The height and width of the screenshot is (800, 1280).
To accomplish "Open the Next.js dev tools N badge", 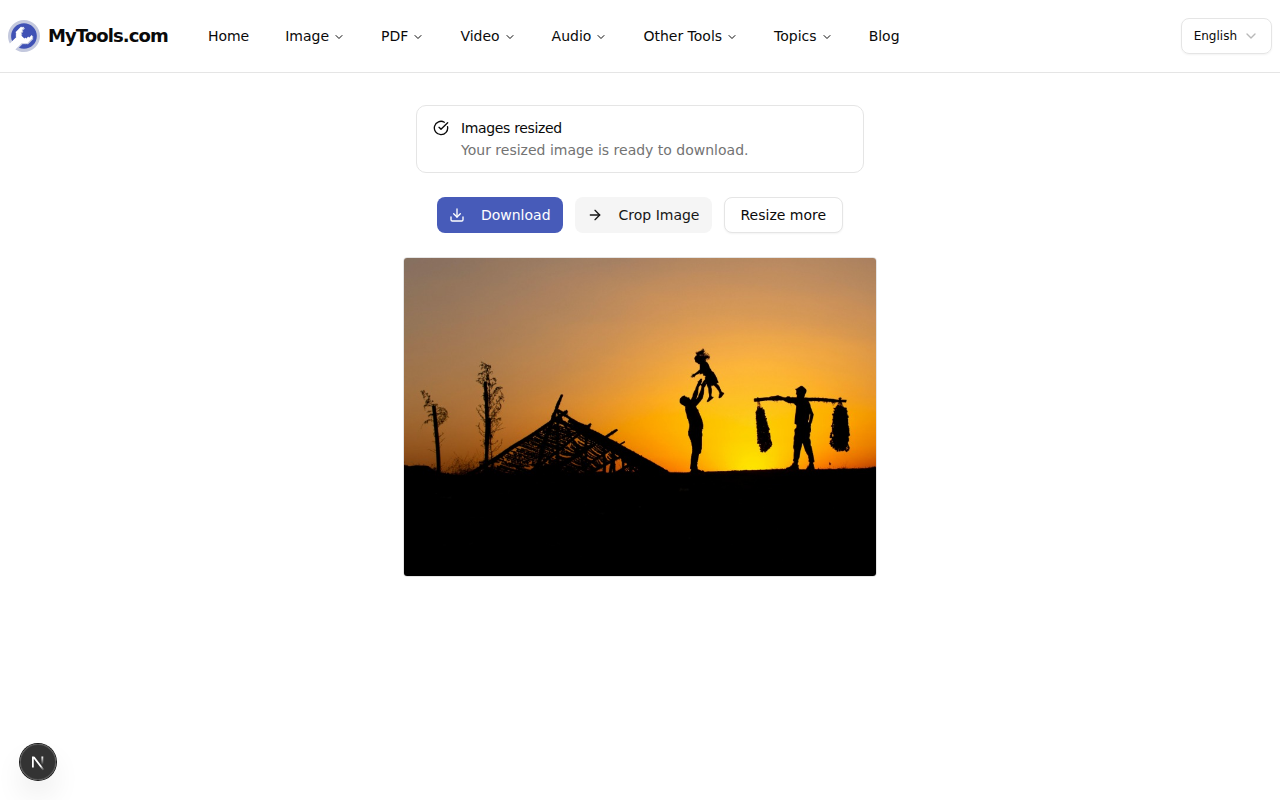I will [38, 762].
